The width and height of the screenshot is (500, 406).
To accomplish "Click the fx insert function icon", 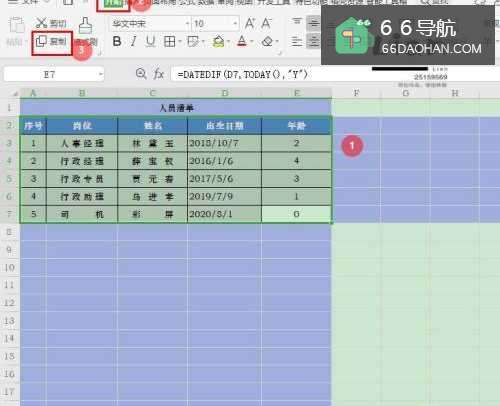I will point(159,74).
